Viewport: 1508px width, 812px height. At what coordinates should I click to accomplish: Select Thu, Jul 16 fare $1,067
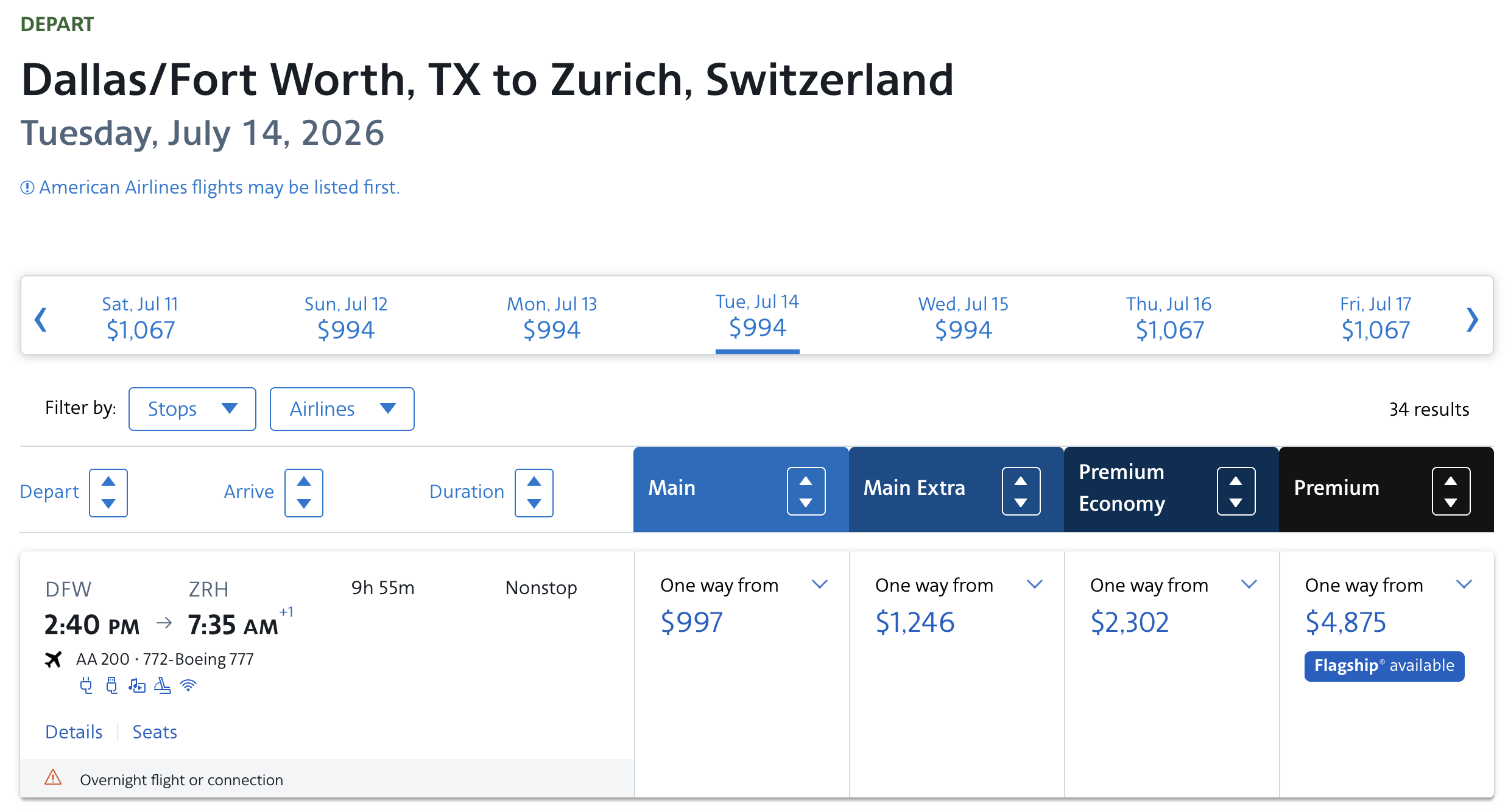click(x=1169, y=317)
